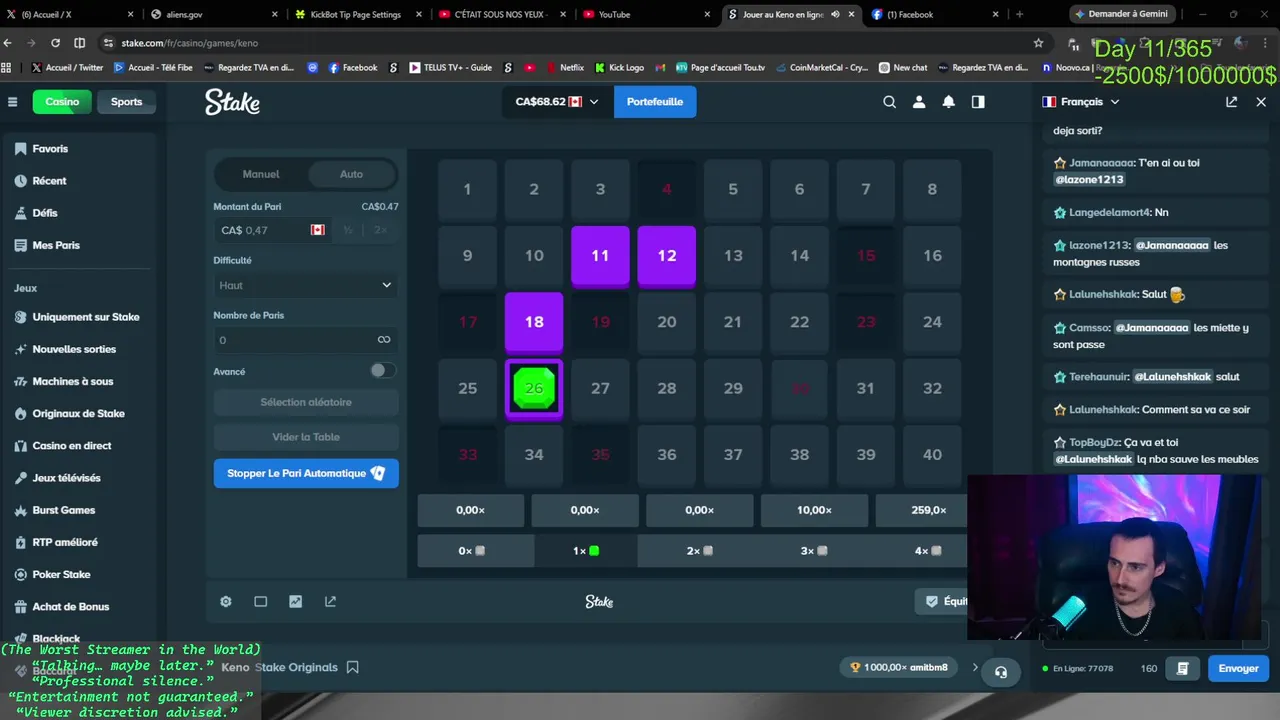Deselect the green hit tile 26
The height and width of the screenshot is (720, 1280).
pyautogui.click(x=534, y=388)
